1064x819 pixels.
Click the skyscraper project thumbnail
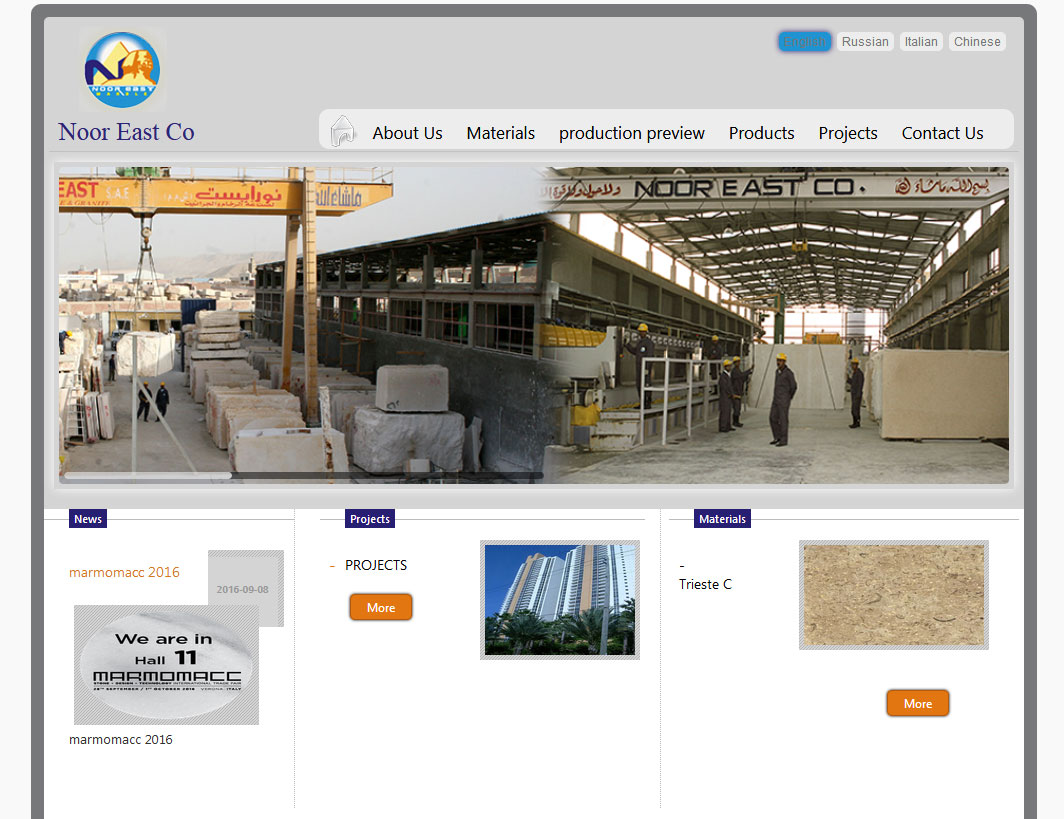pos(559,600)
